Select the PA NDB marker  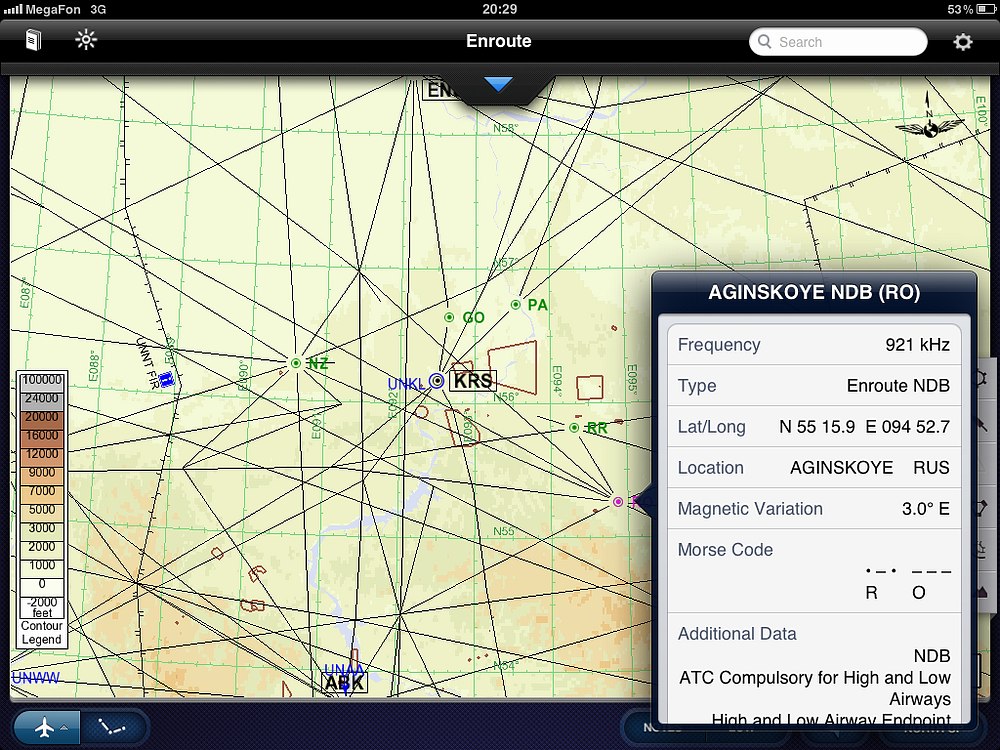[516, 305]
